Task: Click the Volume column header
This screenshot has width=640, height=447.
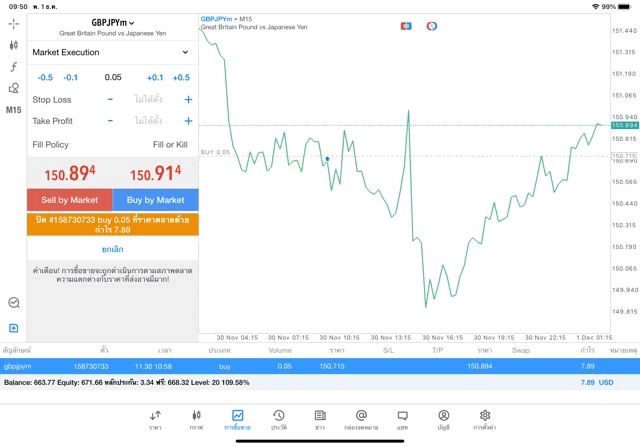Action: pos(280,350)
